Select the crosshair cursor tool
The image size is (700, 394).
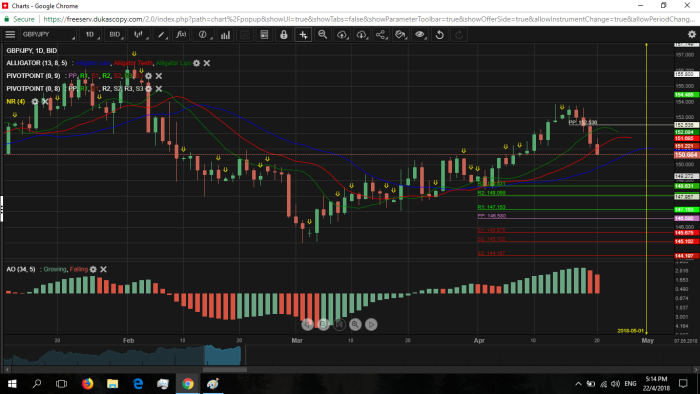coord(303,34)
